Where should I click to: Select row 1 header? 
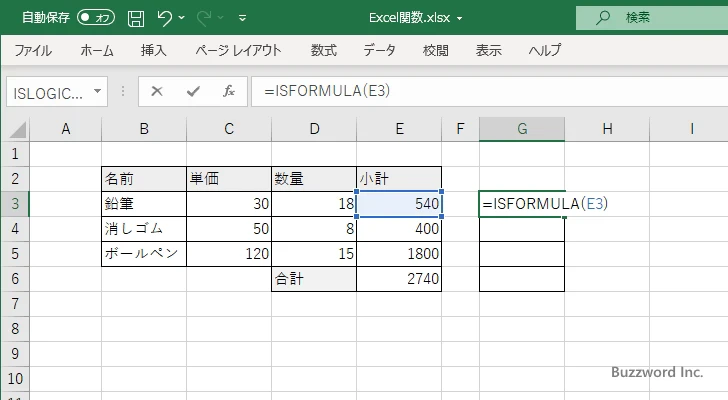pyautogui.click(x=15, y=154)
